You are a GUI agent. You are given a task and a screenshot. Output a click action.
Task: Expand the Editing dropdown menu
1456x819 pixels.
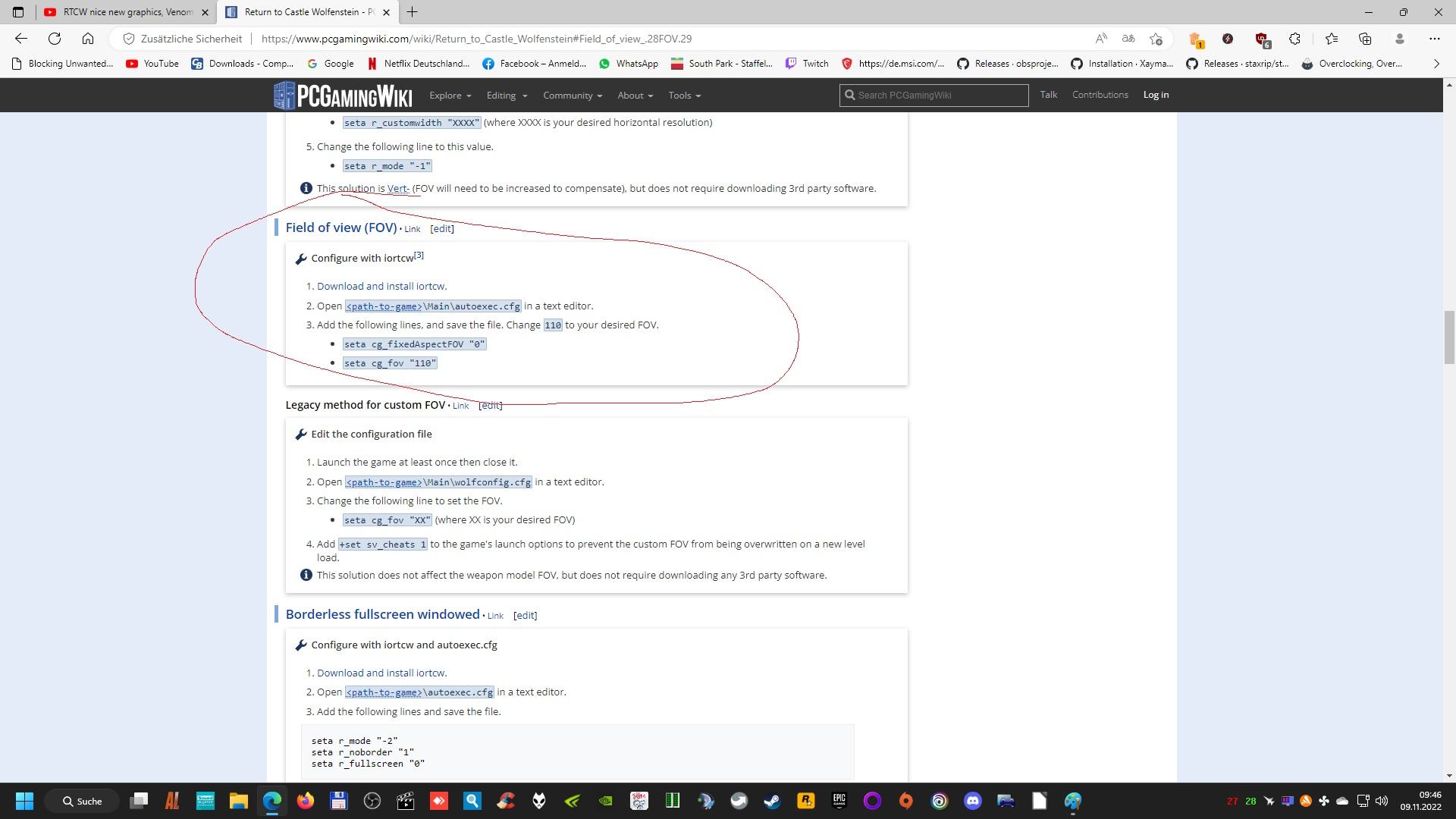pos(506,96)
